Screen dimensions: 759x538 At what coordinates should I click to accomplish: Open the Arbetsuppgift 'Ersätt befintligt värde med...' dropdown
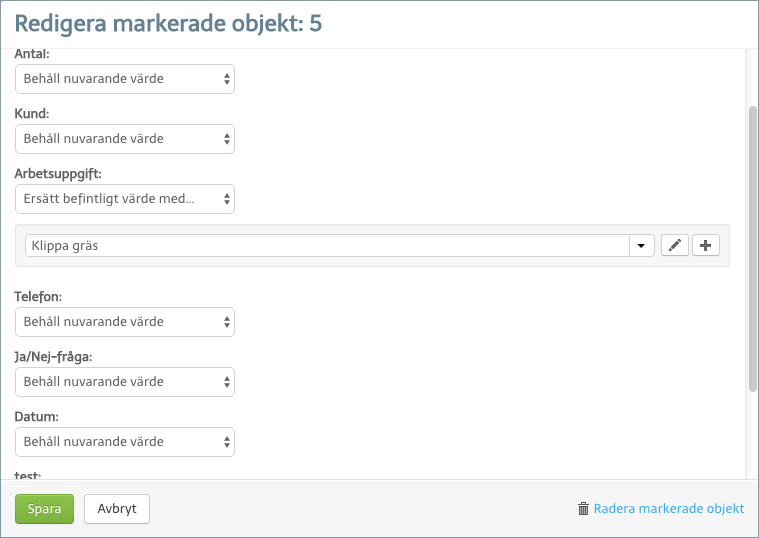tap(125, 199)
